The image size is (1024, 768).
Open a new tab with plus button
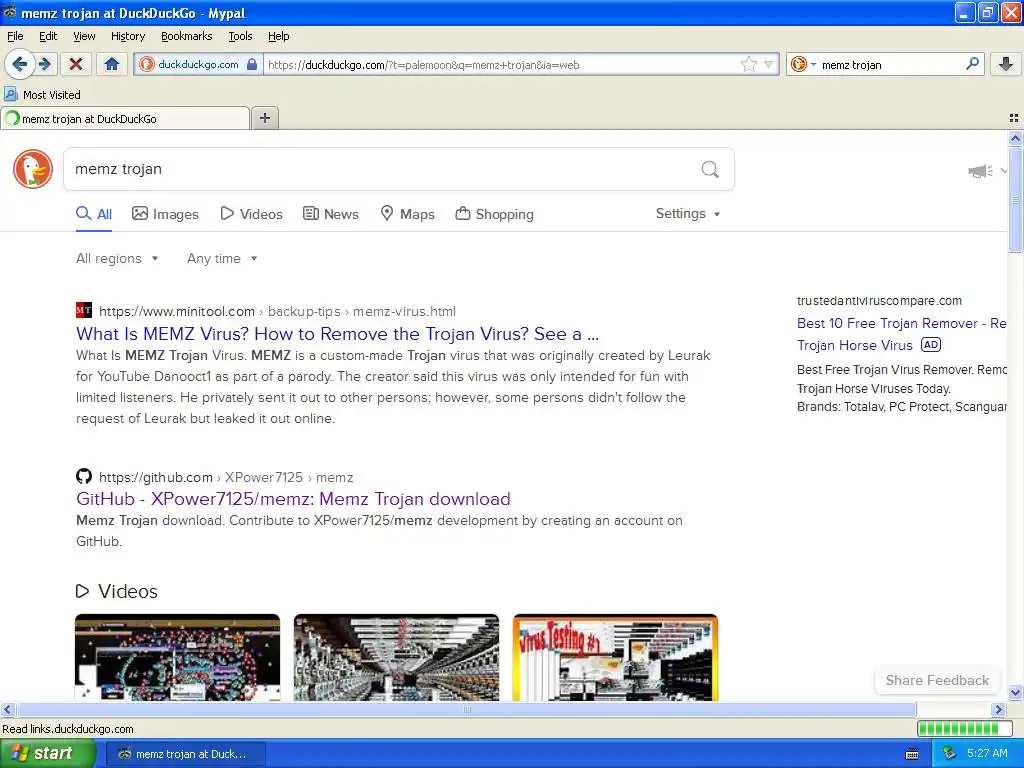[264, 118]
